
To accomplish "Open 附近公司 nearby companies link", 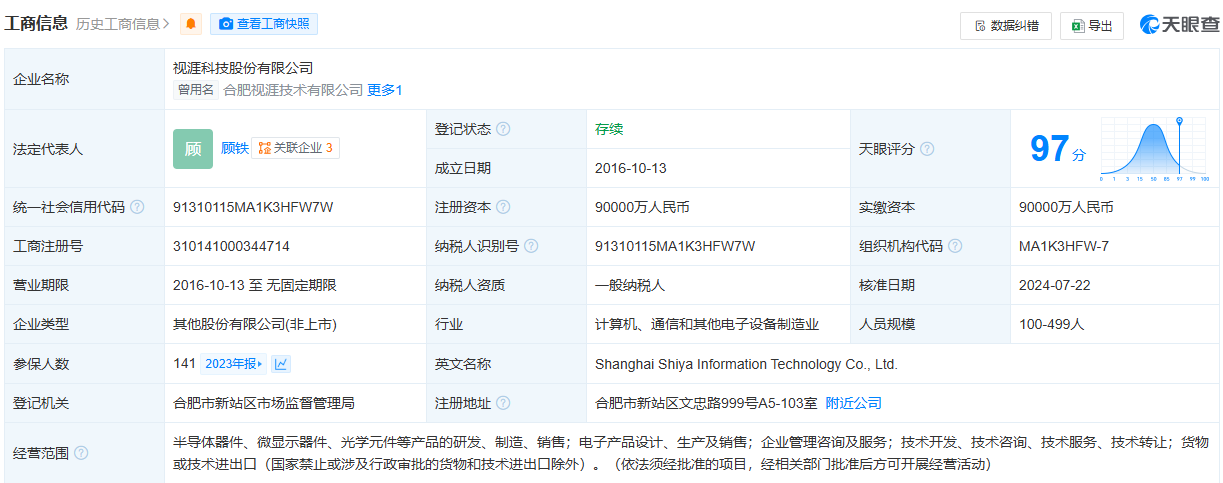I will click(x=853, y=403).
